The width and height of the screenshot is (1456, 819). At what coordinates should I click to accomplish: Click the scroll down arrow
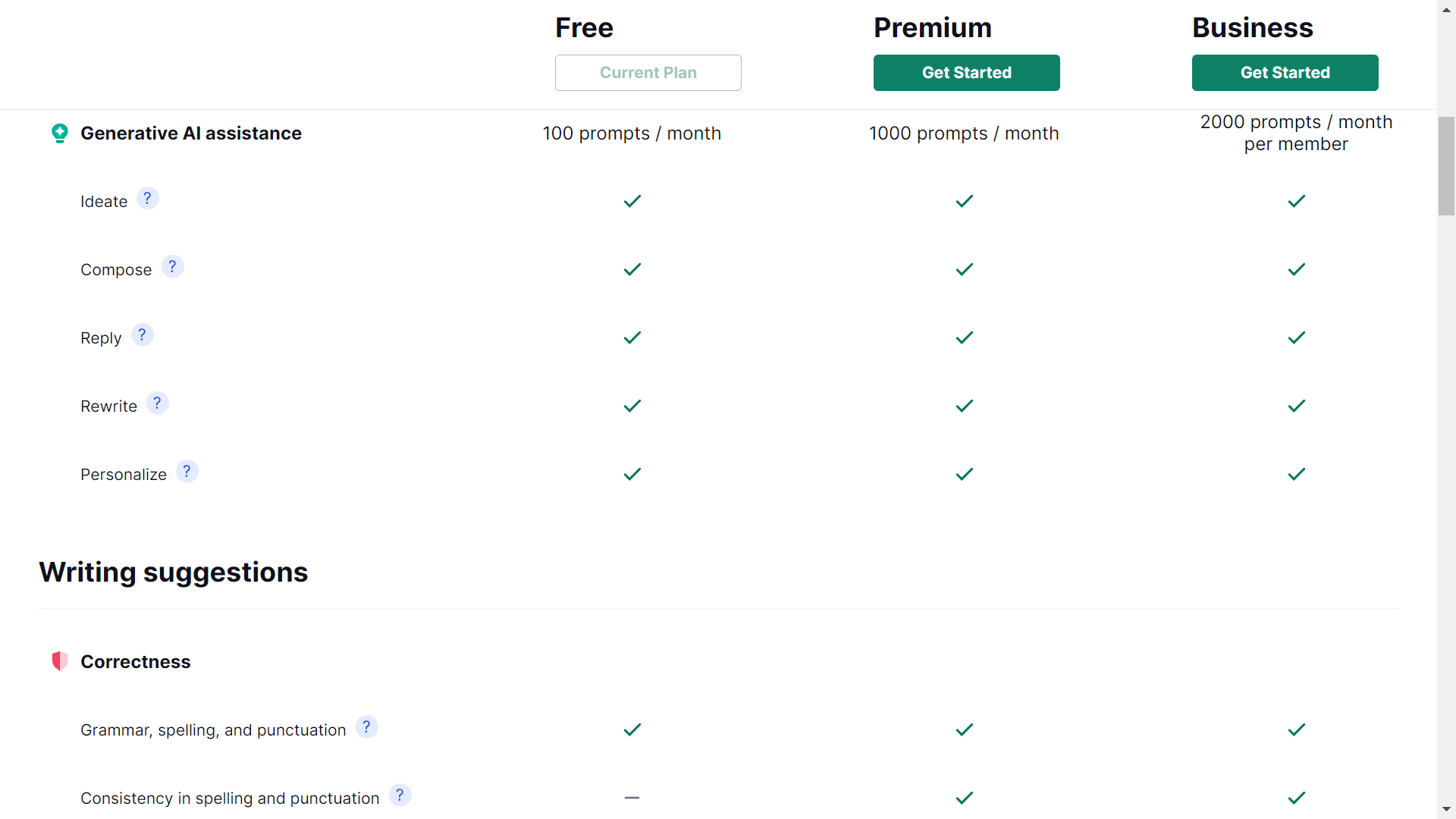pos(1447,810)
